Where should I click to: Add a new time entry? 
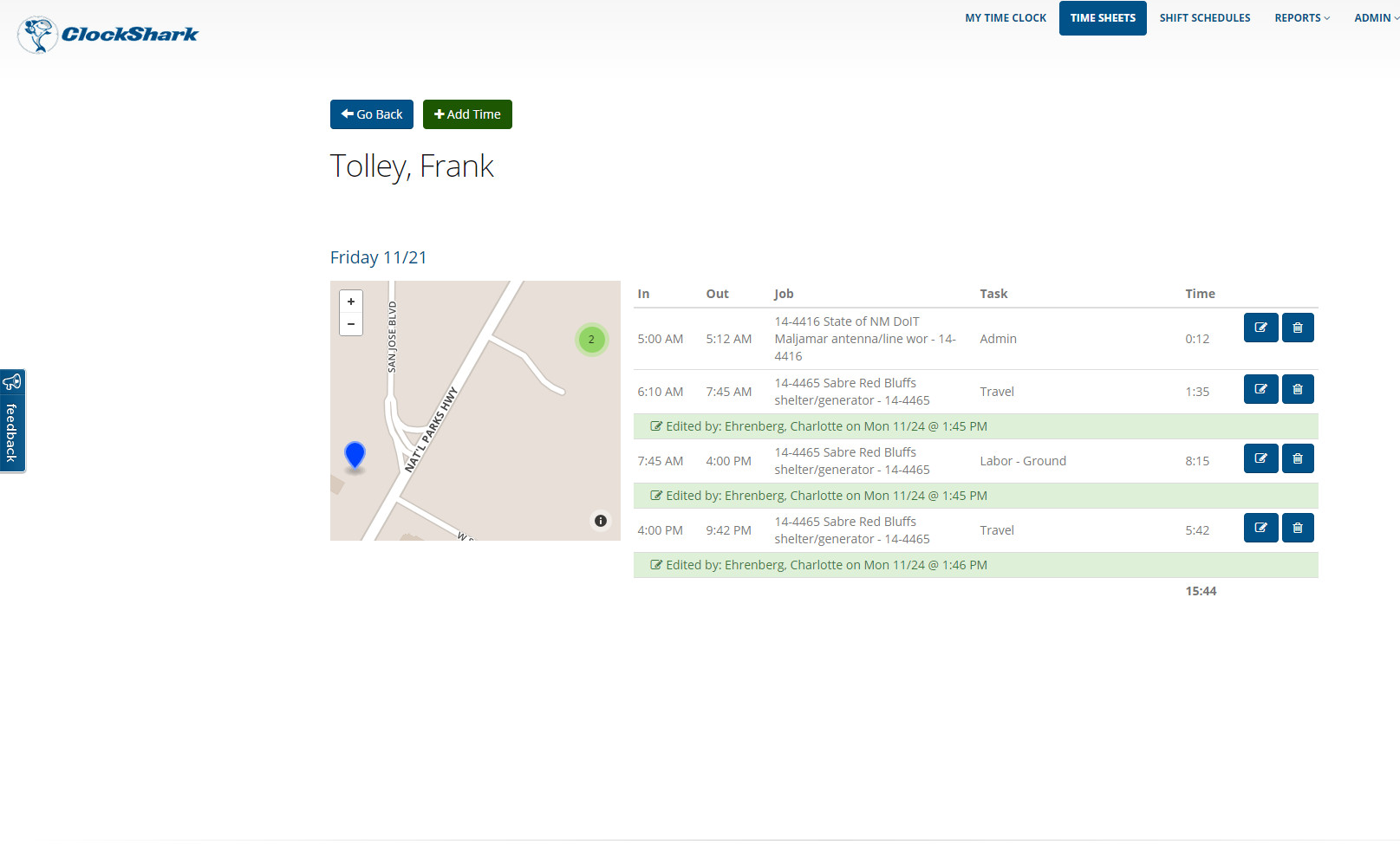tap(467, 114)
